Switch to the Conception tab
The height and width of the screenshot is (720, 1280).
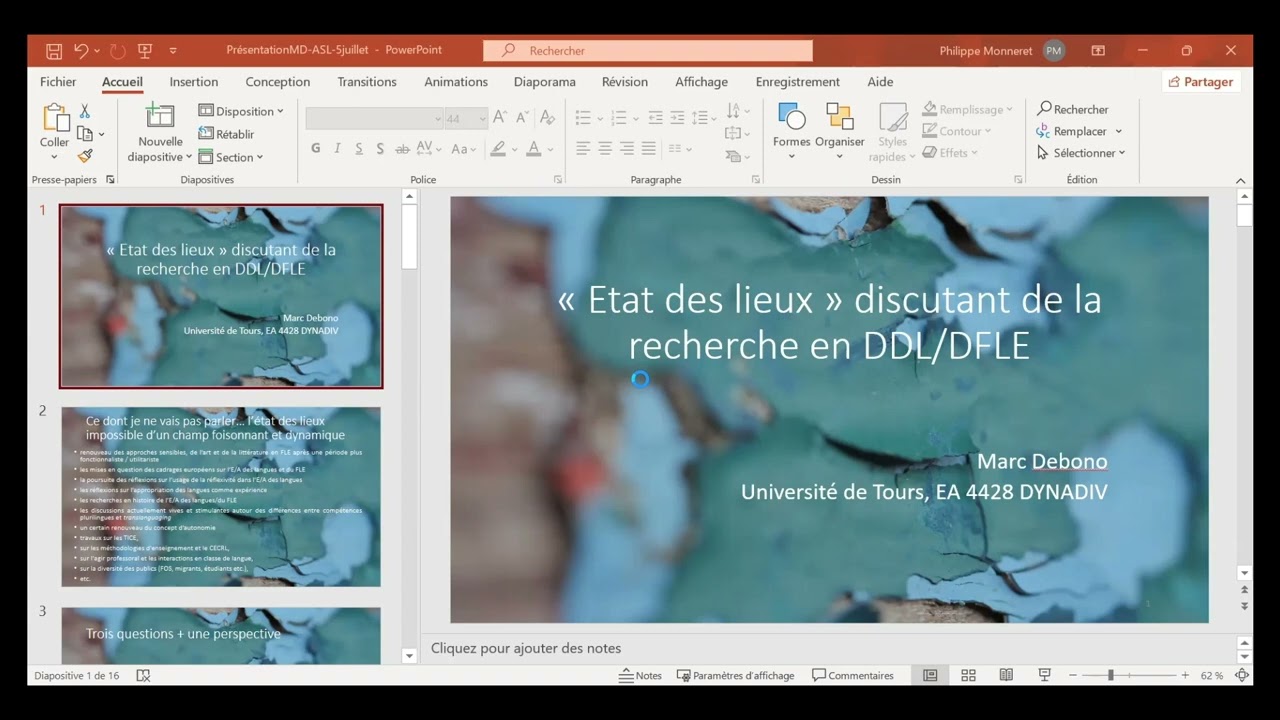278,82
